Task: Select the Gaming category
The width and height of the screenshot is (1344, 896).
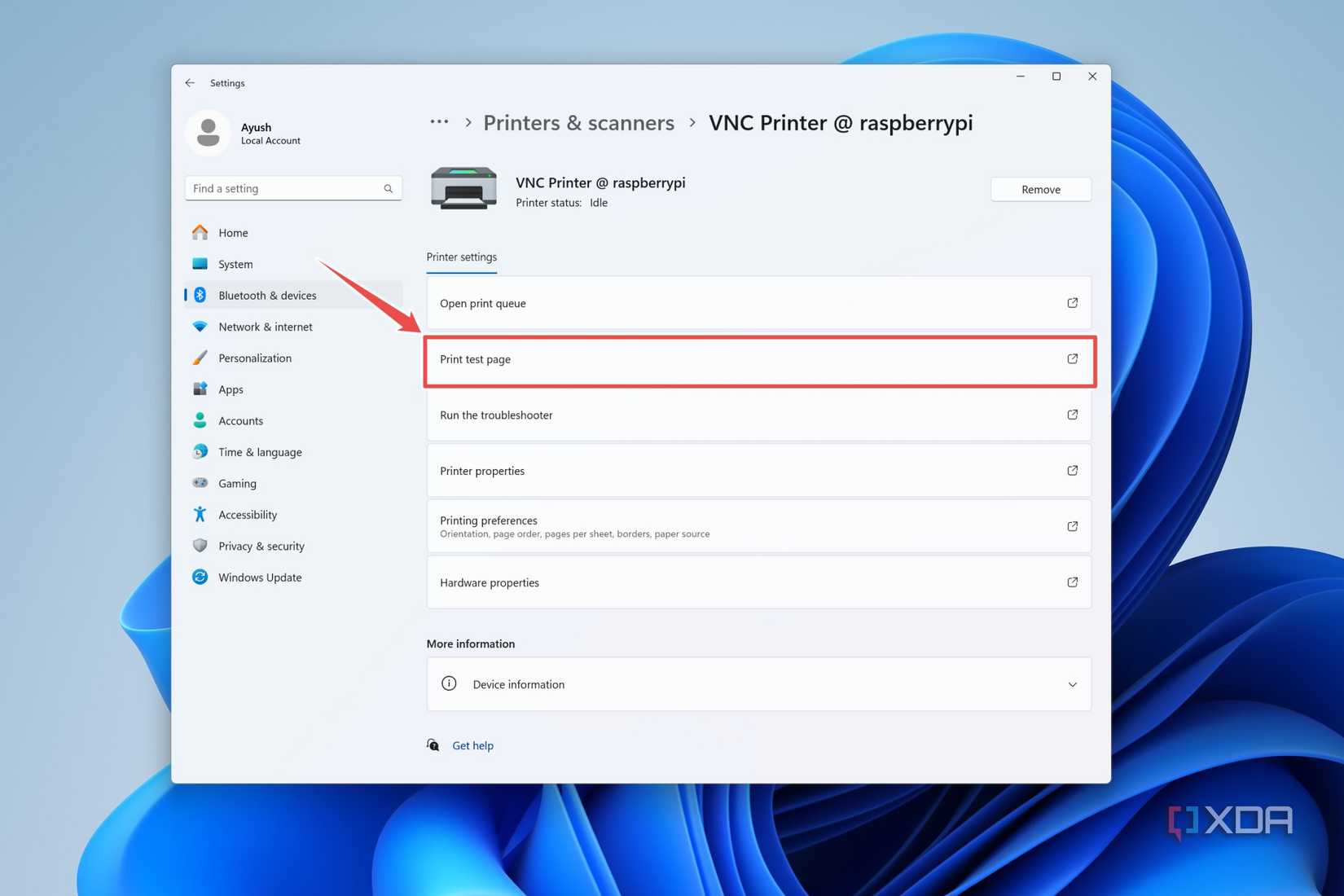Action: (x=294, y=483)
